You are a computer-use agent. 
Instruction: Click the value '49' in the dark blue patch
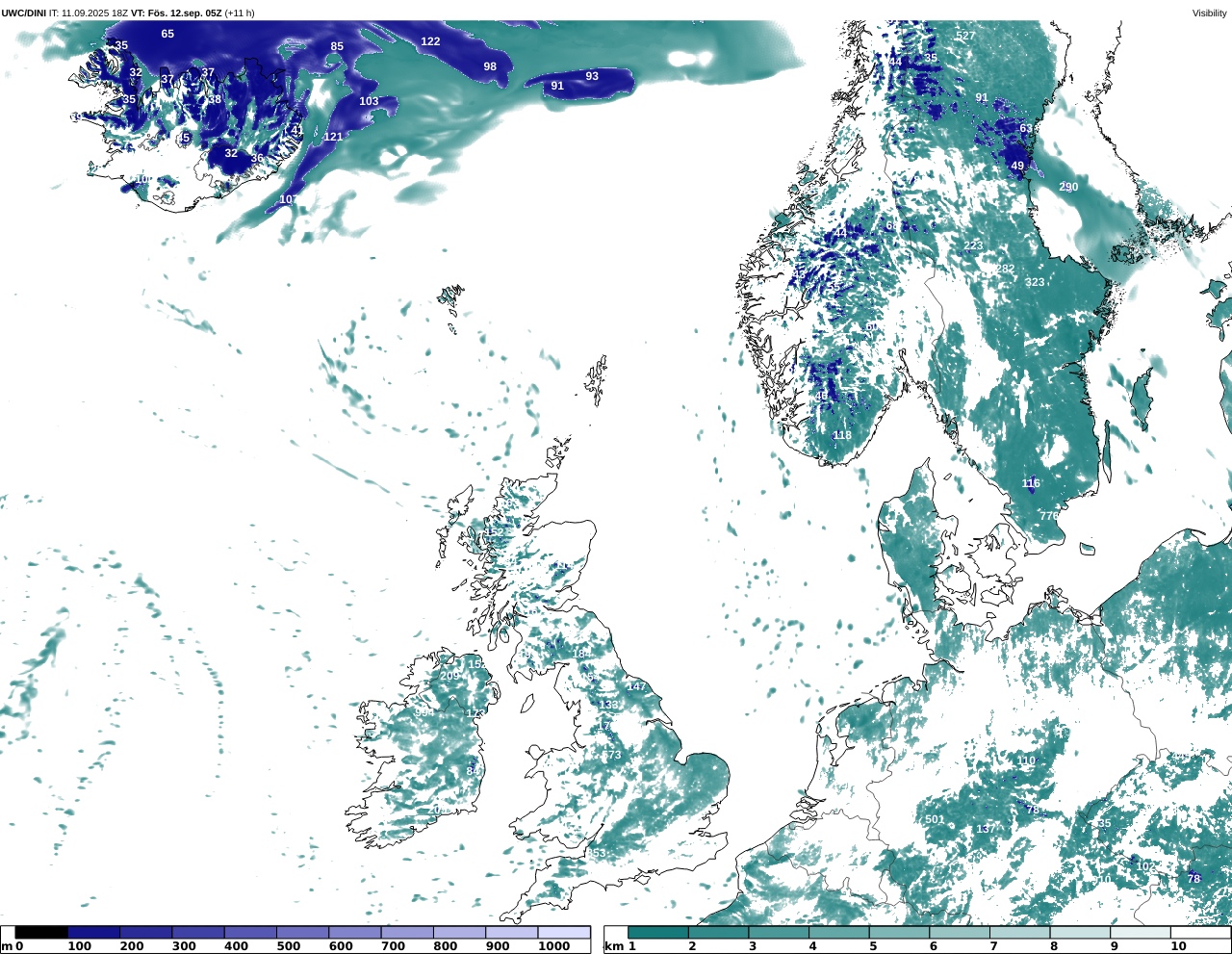click(1017, 167)
